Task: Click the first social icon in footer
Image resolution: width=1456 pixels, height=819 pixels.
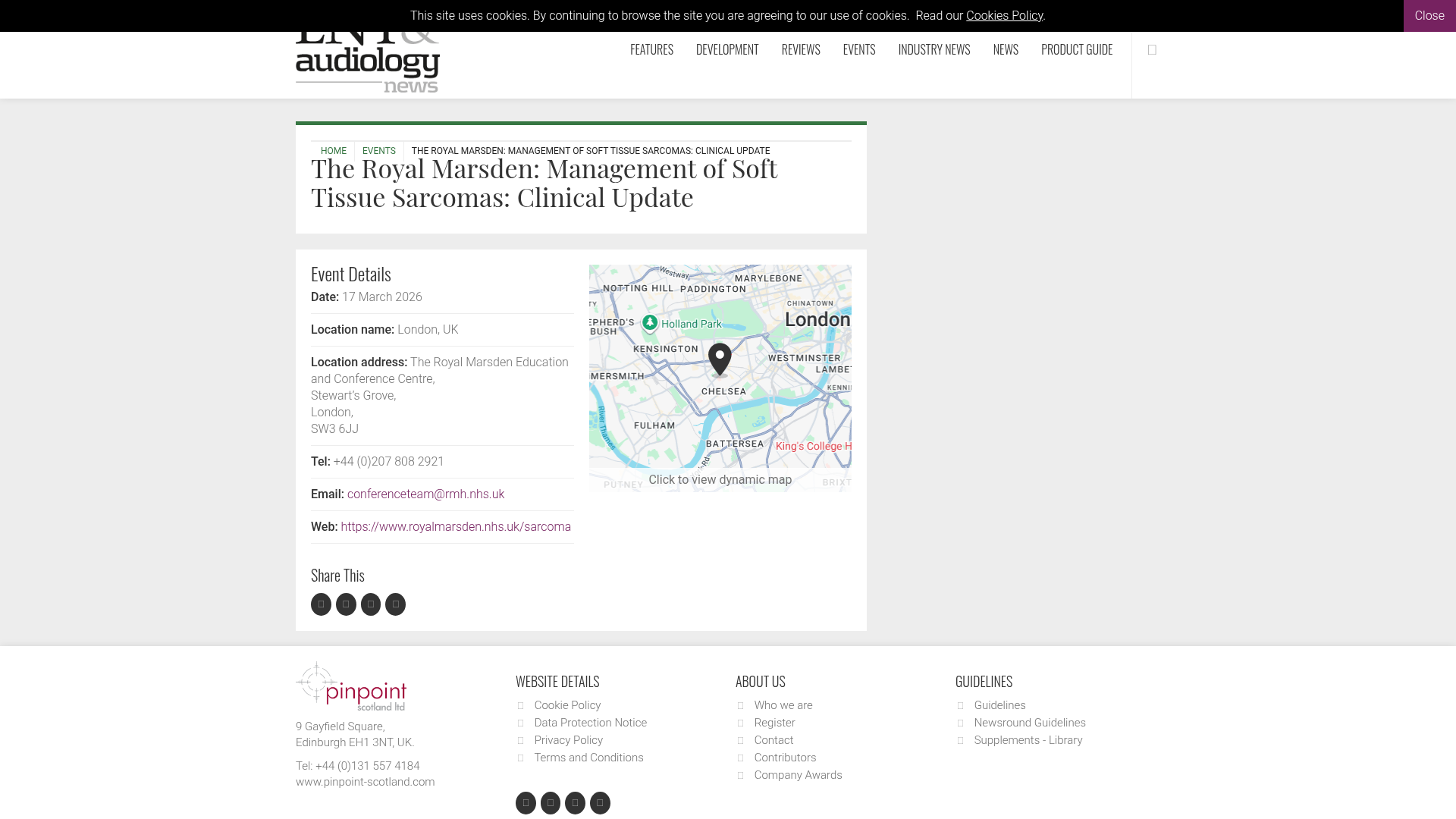Action: (526, 803)
